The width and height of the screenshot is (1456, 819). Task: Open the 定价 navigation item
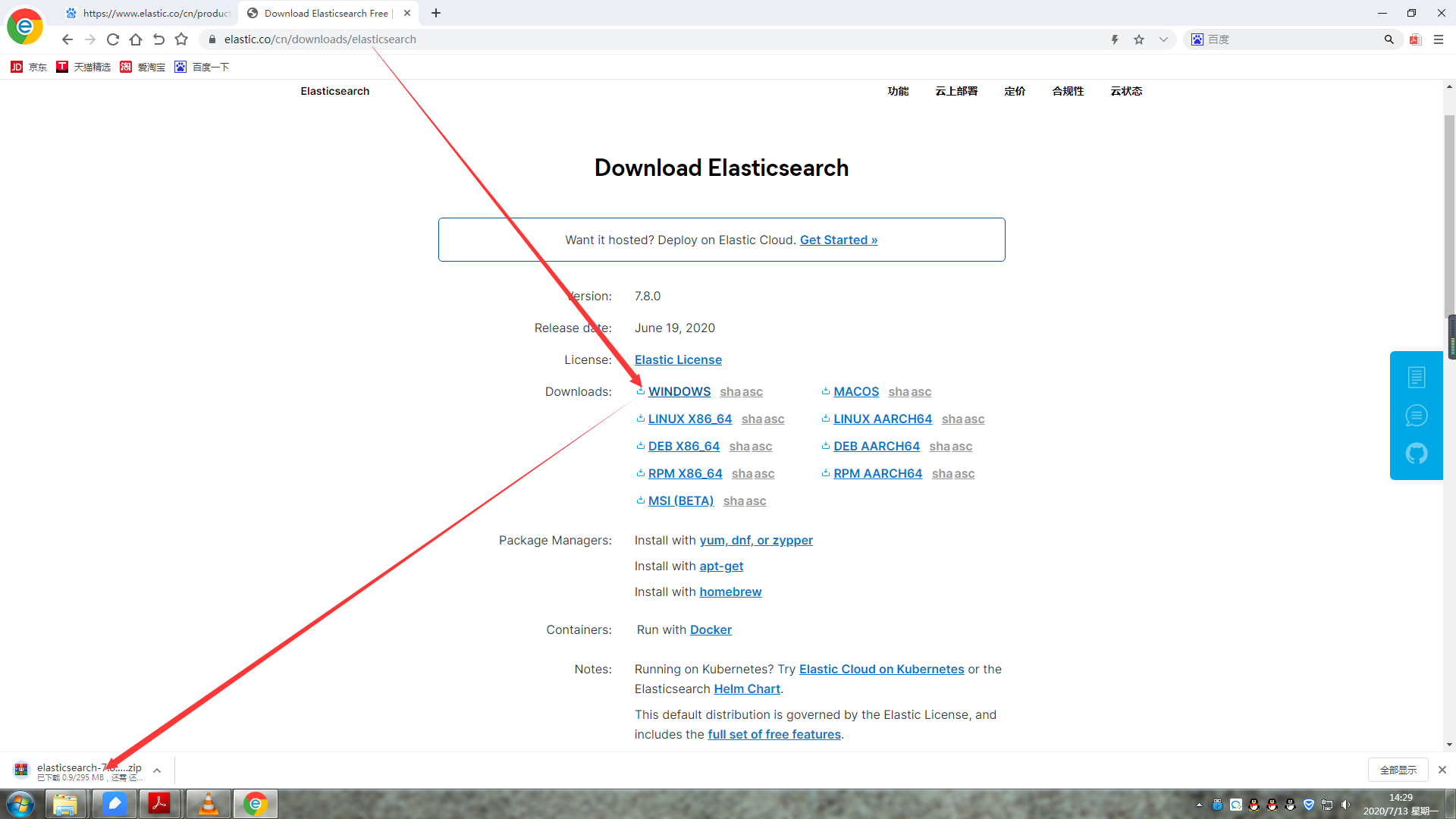pyautogui.click(x=1015, y=91)
